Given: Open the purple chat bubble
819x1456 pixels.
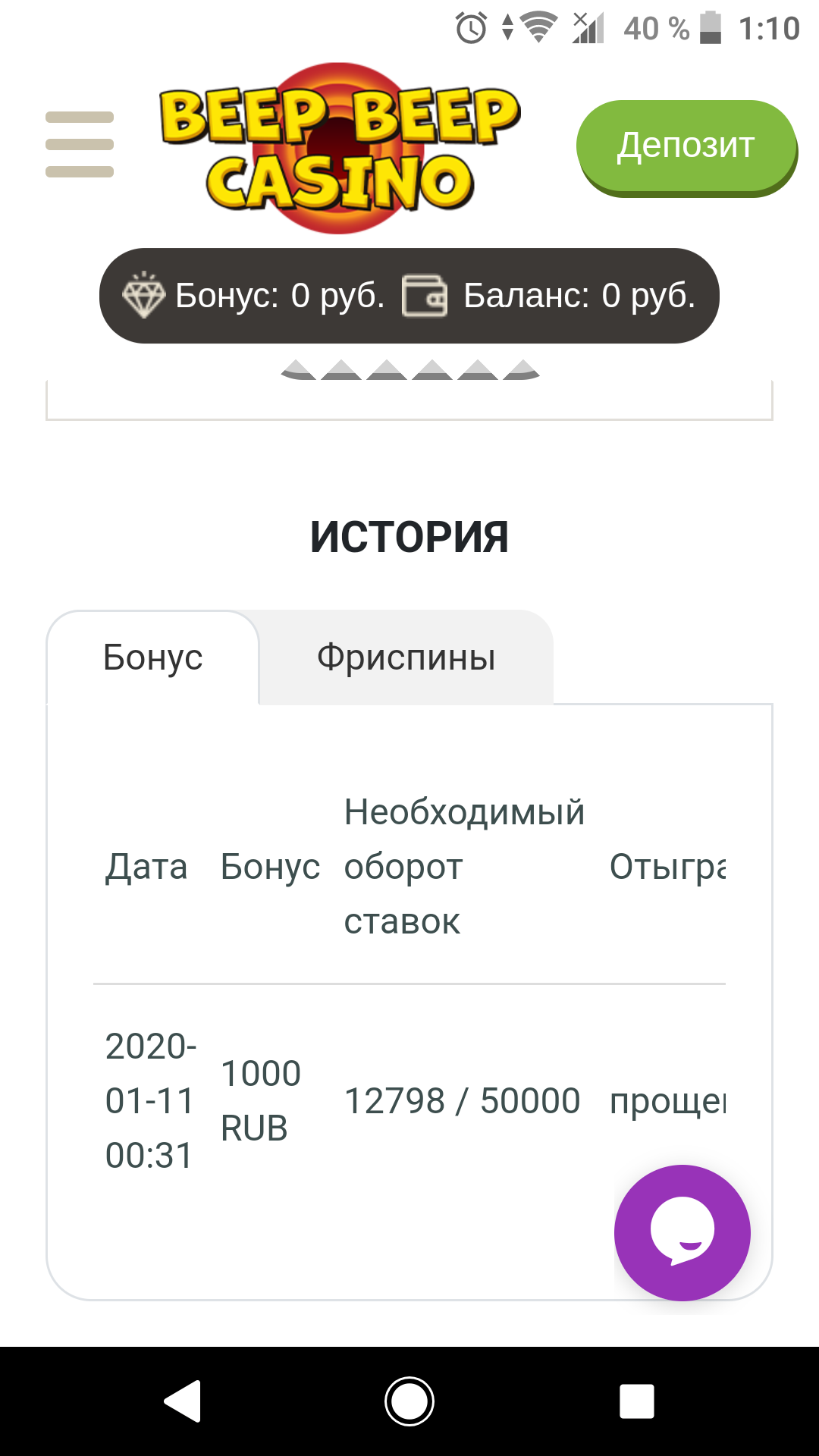Looking at the screenshot, I should click(682, 1232).
